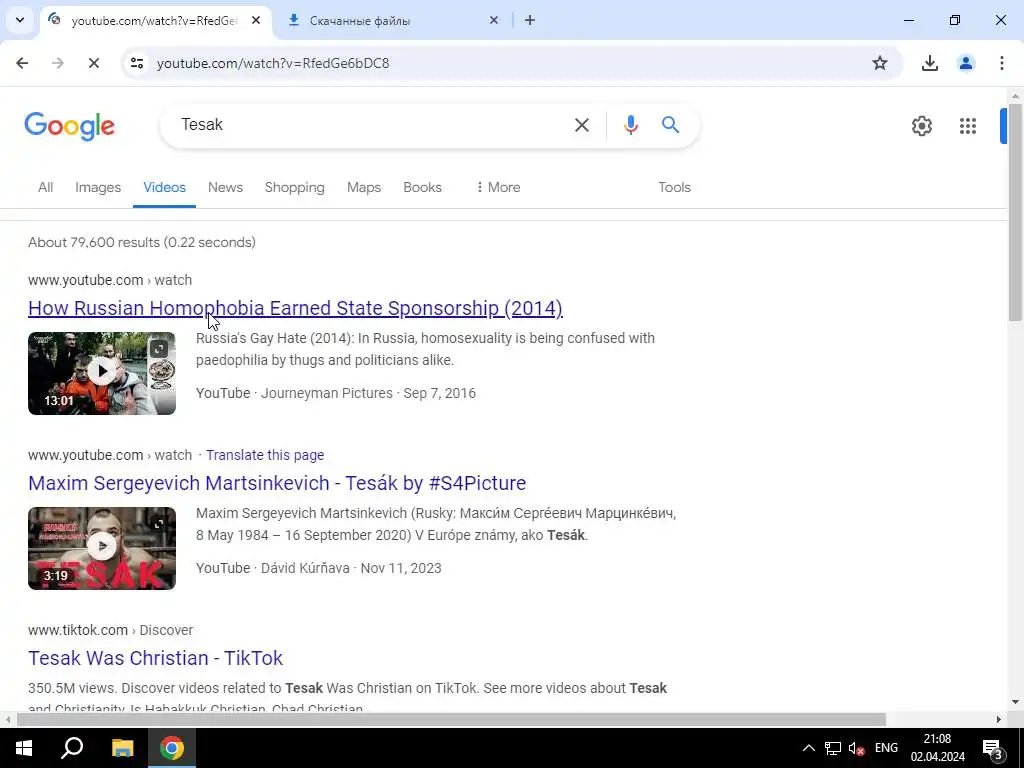
Task: Open muted volume tray icon
Action: point(856,748)
